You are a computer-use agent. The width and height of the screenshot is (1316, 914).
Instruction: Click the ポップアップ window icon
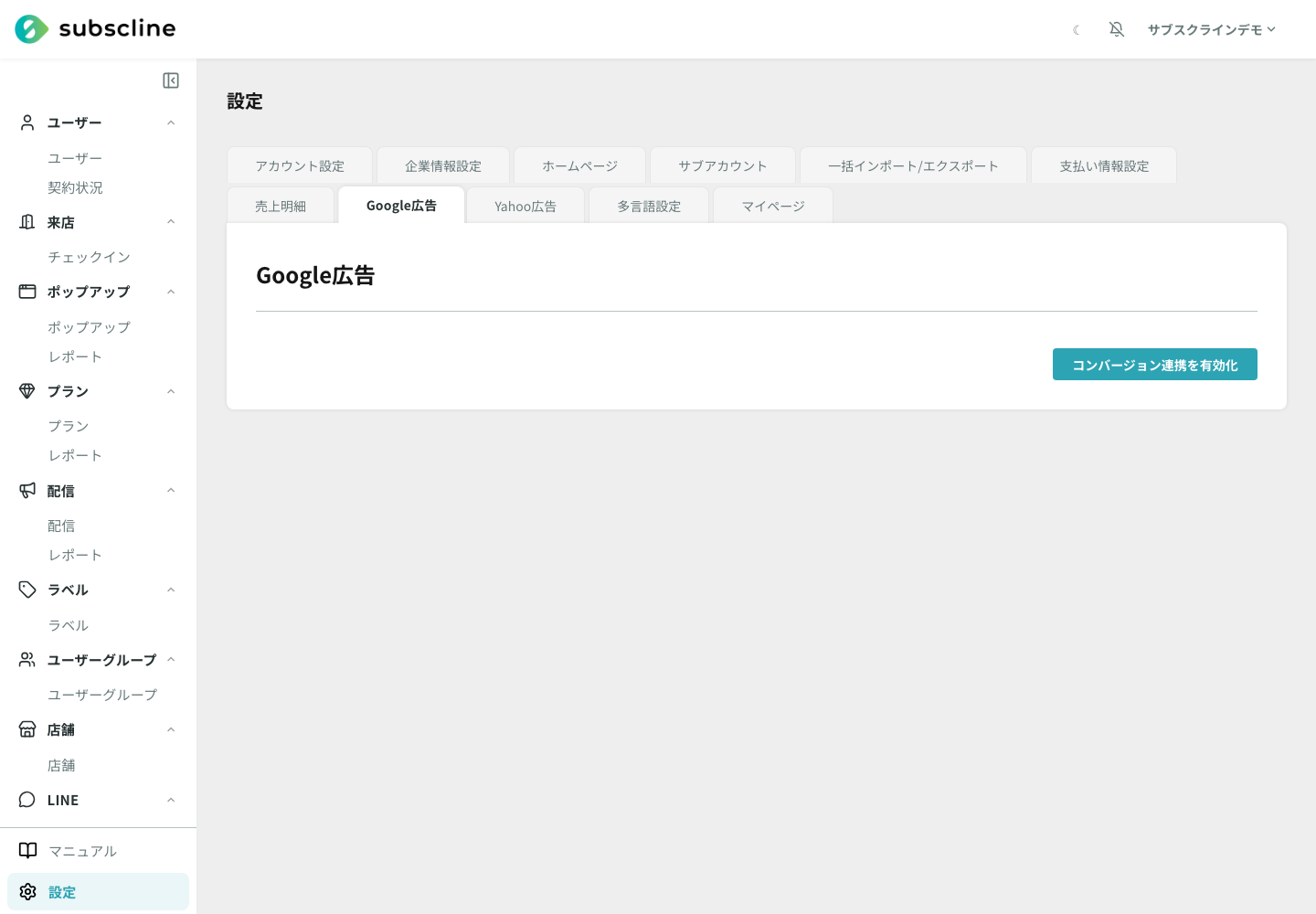tap(27, 292)
